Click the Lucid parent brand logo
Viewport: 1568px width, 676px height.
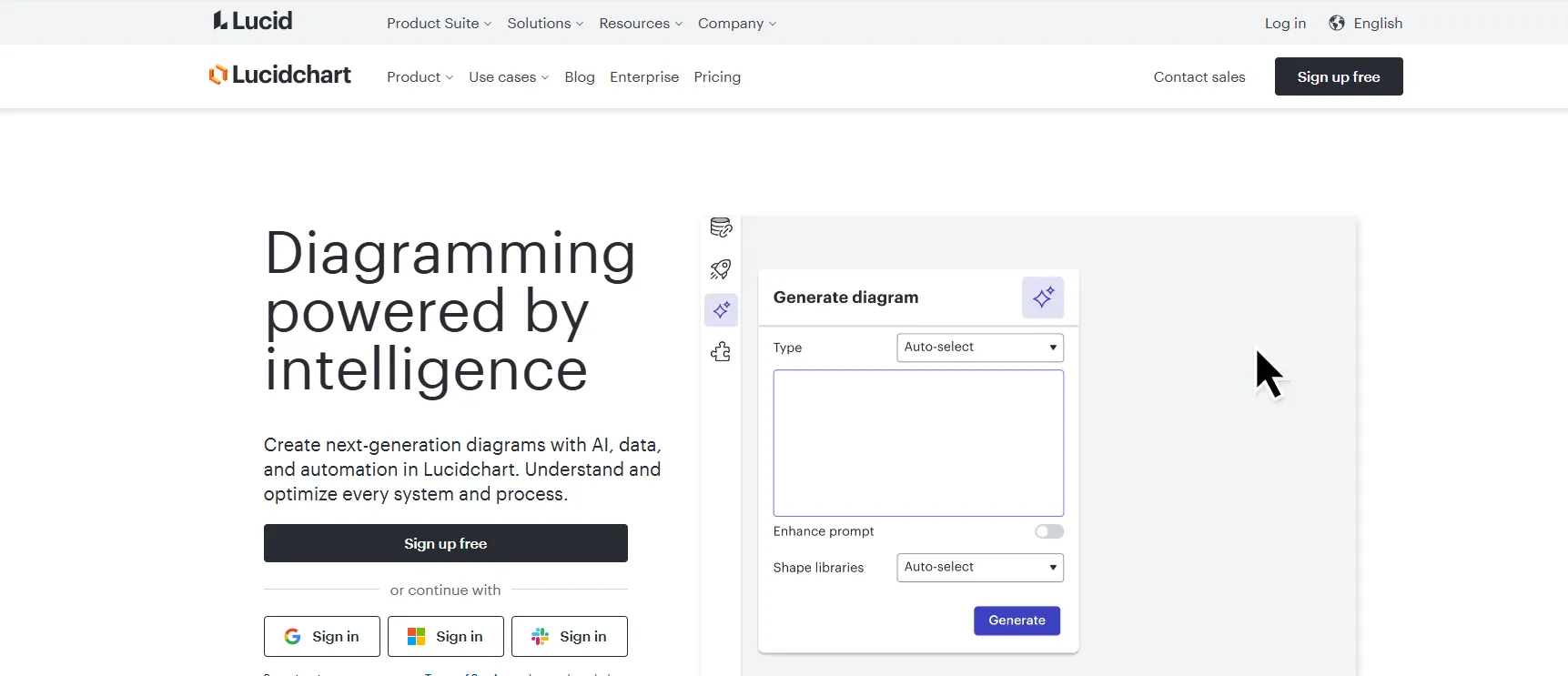(253, 21)
